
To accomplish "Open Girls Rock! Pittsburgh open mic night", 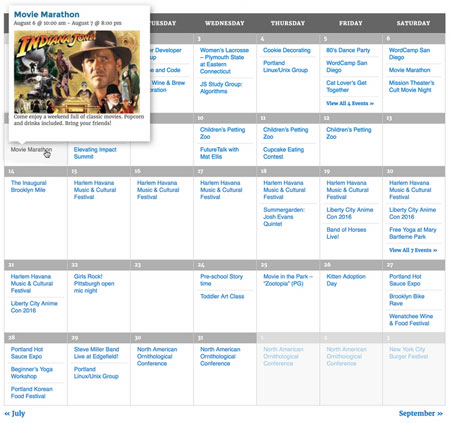I will [x=94, y=283].
